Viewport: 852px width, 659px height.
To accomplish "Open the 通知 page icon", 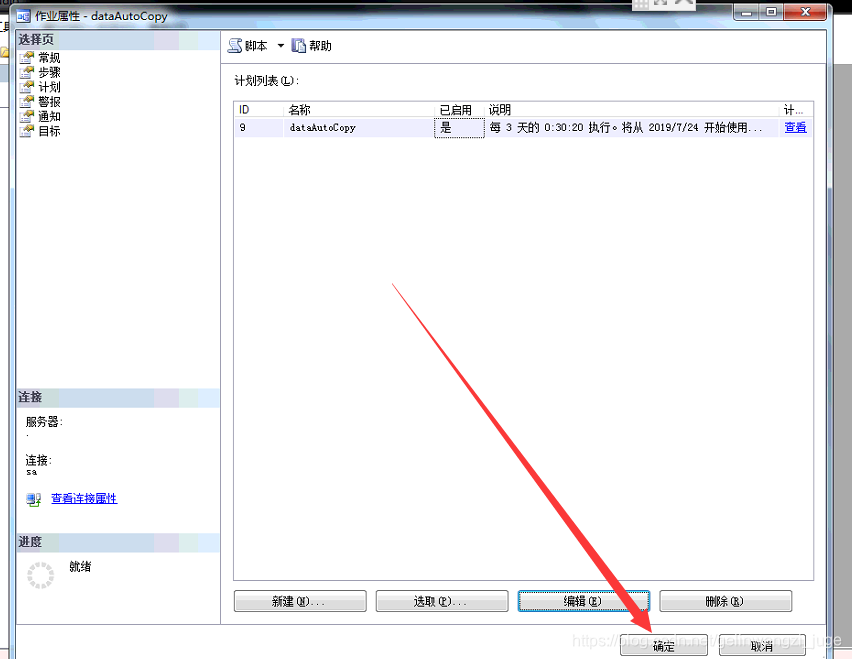I will point(27,116).
